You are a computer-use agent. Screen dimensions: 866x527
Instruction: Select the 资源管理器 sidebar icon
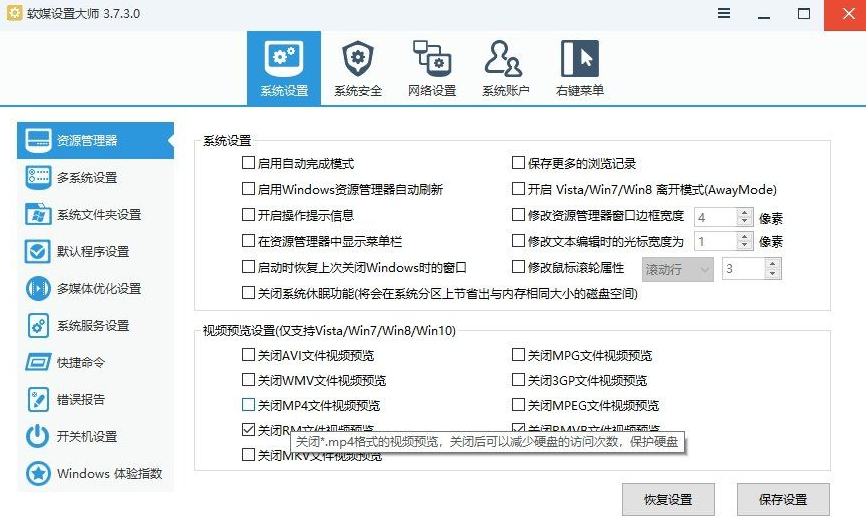(x=38, y=140)
